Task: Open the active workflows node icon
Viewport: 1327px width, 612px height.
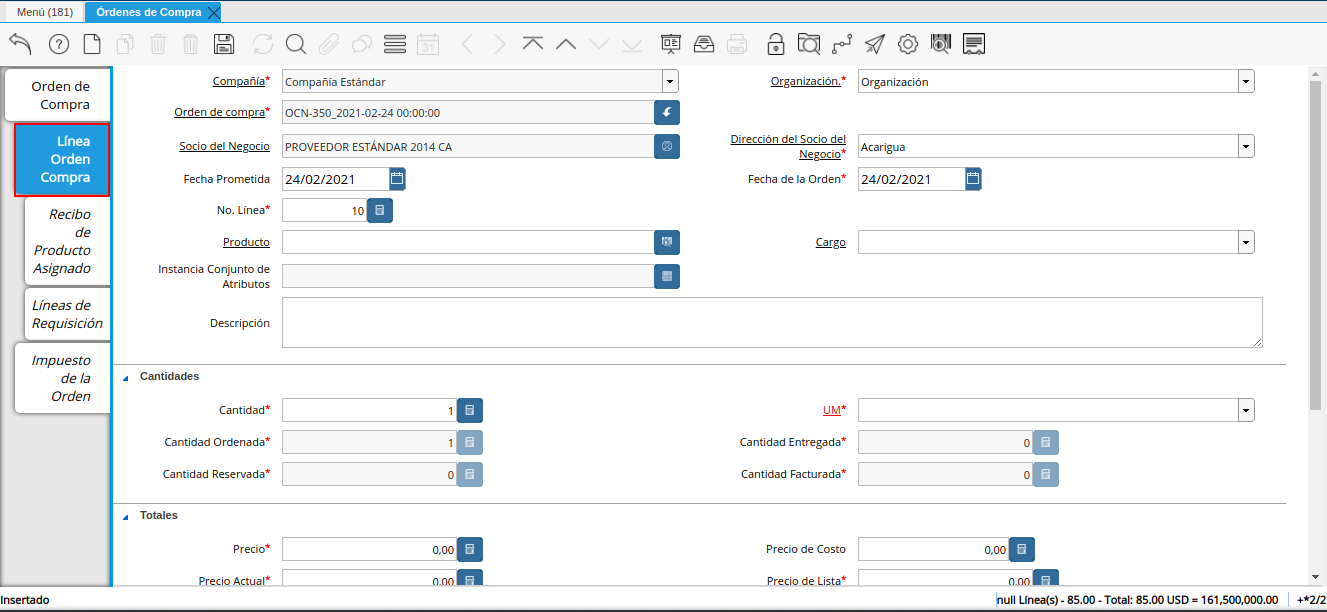Action: pos(842,44)
